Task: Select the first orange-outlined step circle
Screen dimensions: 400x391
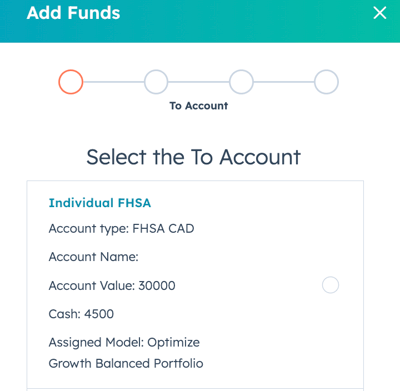Action: (x=71, y=82)
